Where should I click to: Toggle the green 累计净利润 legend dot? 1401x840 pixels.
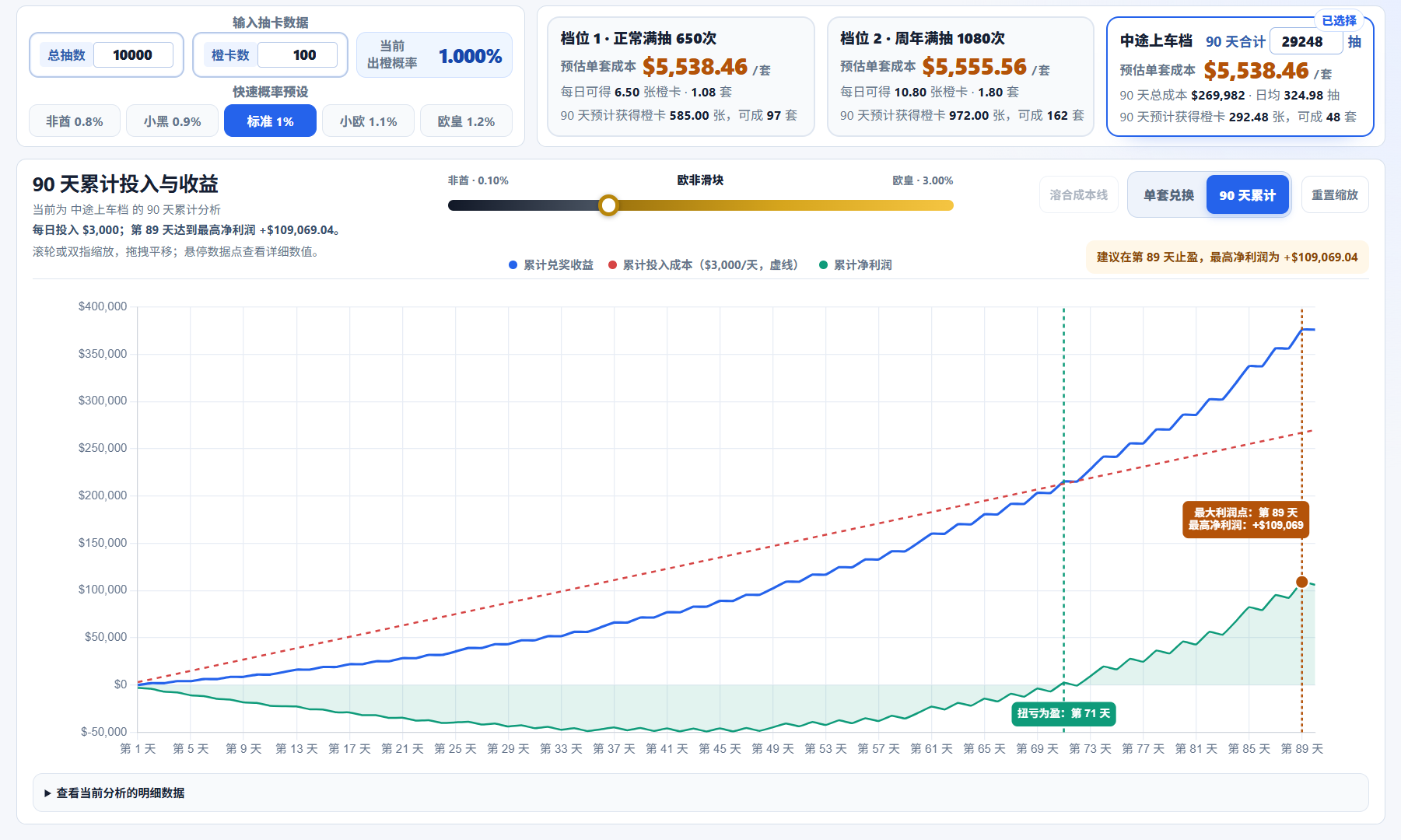[x=823, y=265]
